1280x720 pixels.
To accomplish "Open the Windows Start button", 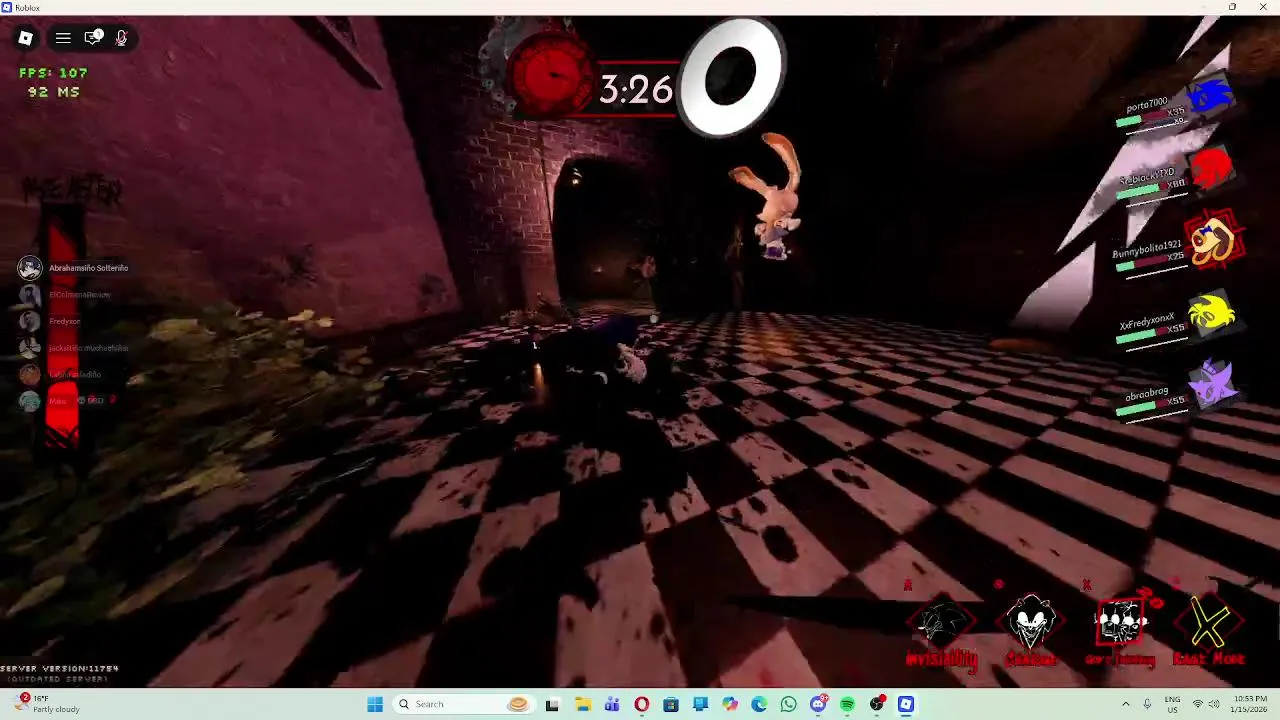I will tap(375, 704).
